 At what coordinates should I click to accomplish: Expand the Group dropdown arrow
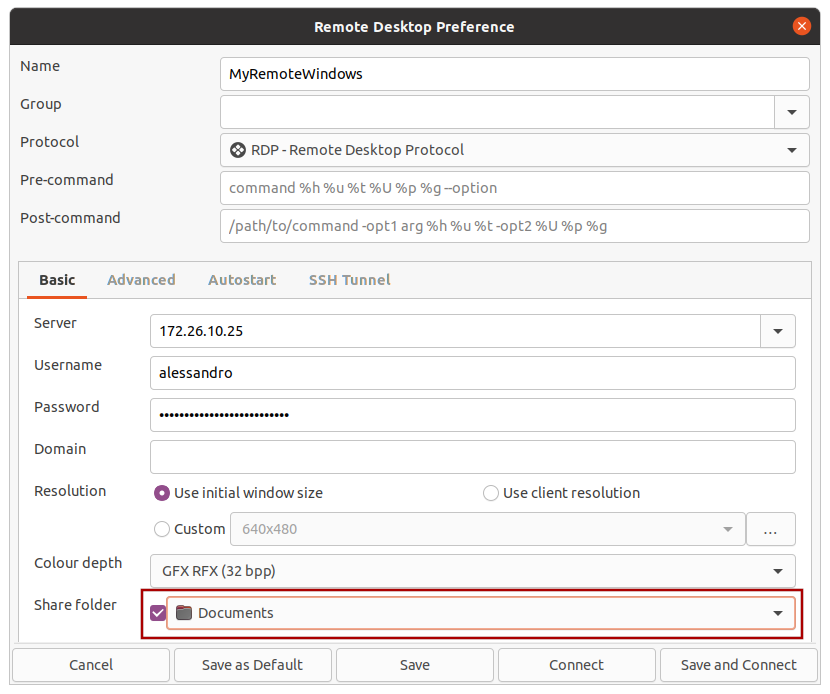pos(791,112)
